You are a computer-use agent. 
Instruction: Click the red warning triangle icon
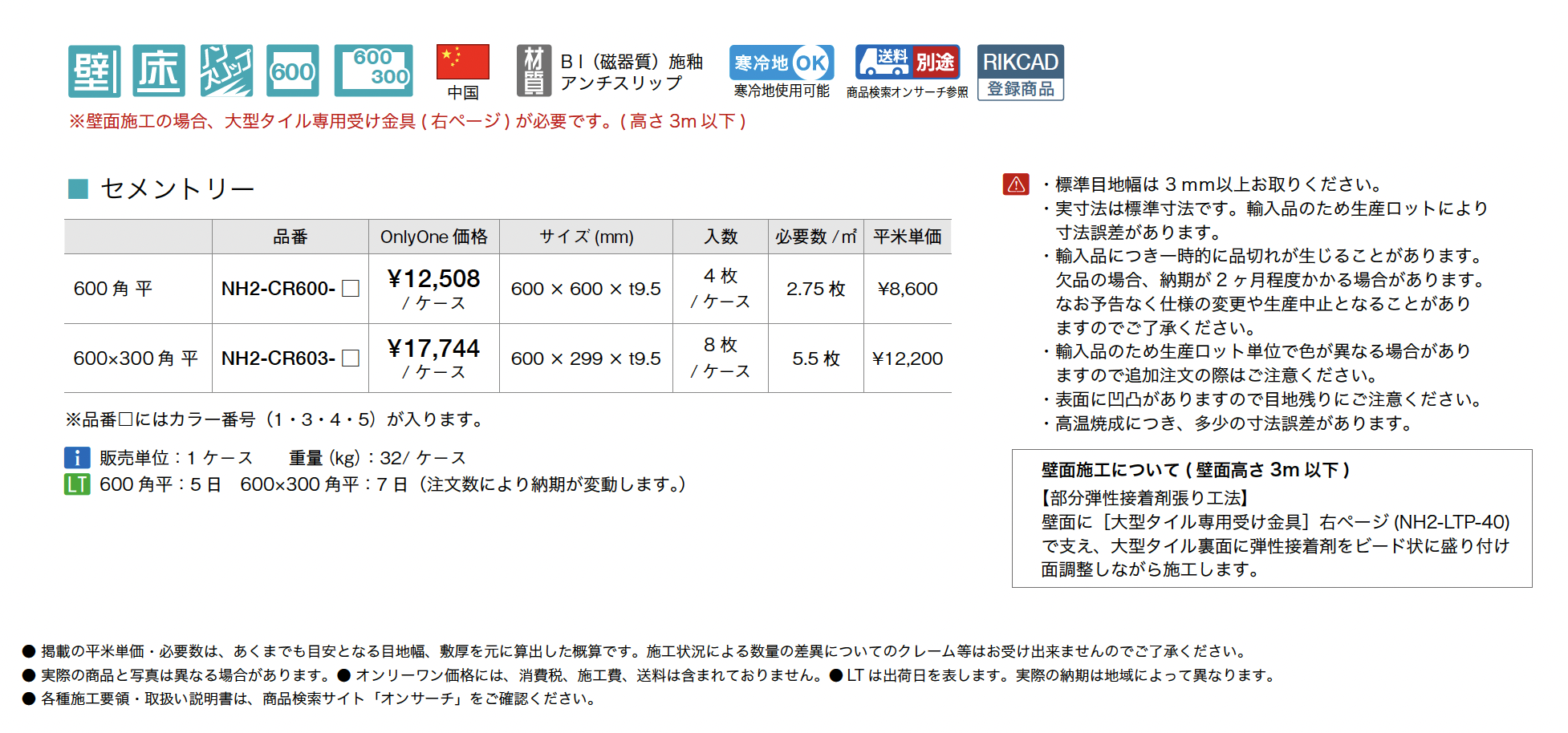(1016, 184)
